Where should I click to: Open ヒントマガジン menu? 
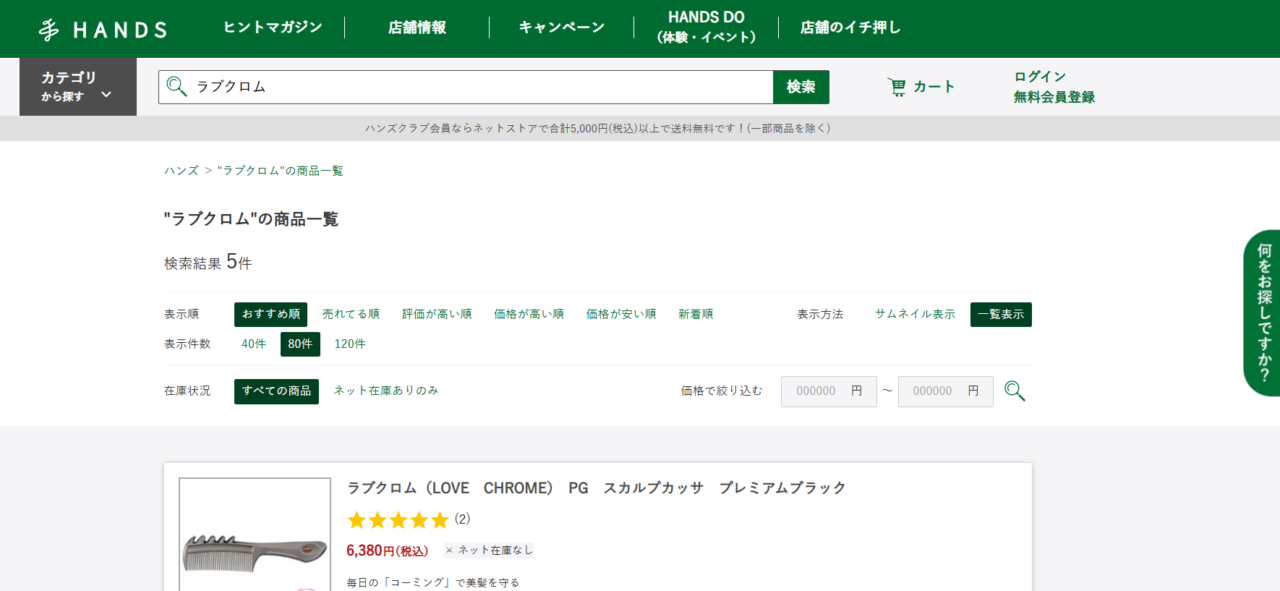tap(273, 28)
